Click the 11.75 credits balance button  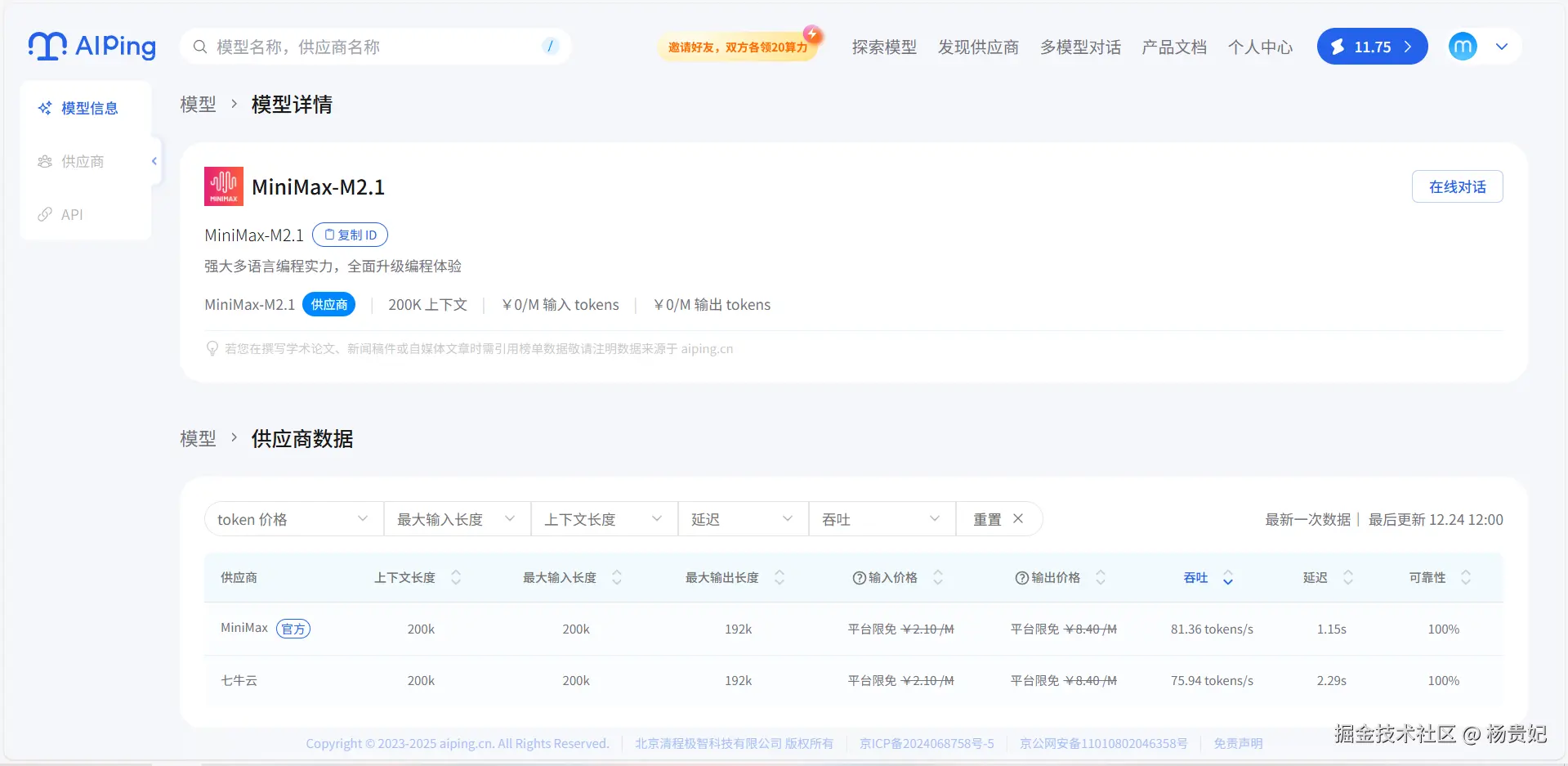1372,47
